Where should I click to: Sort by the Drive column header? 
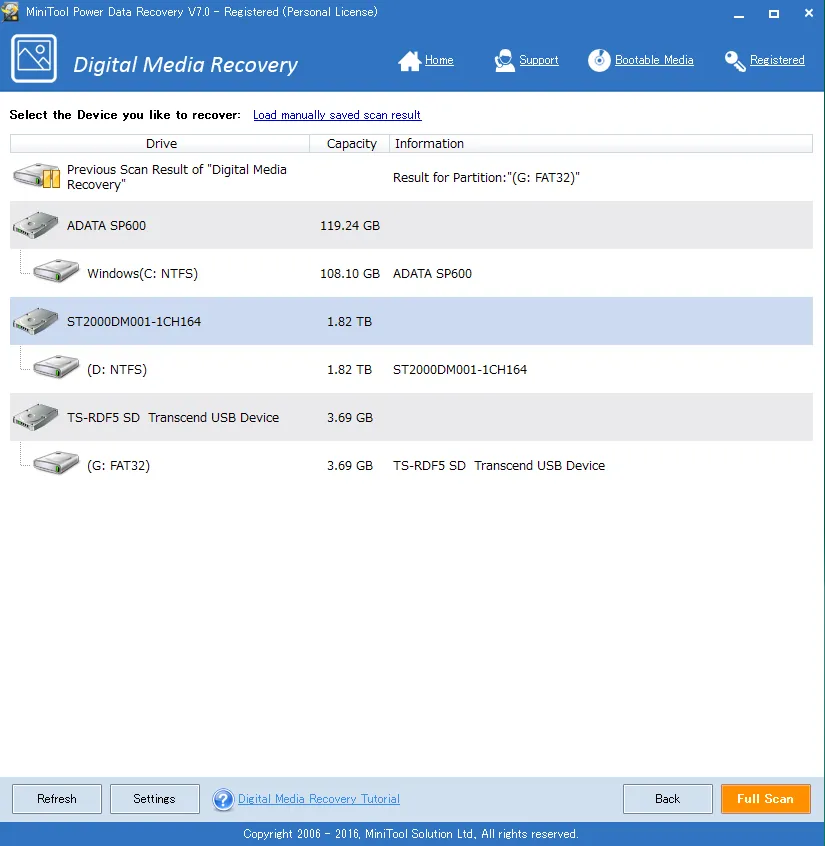160,144
